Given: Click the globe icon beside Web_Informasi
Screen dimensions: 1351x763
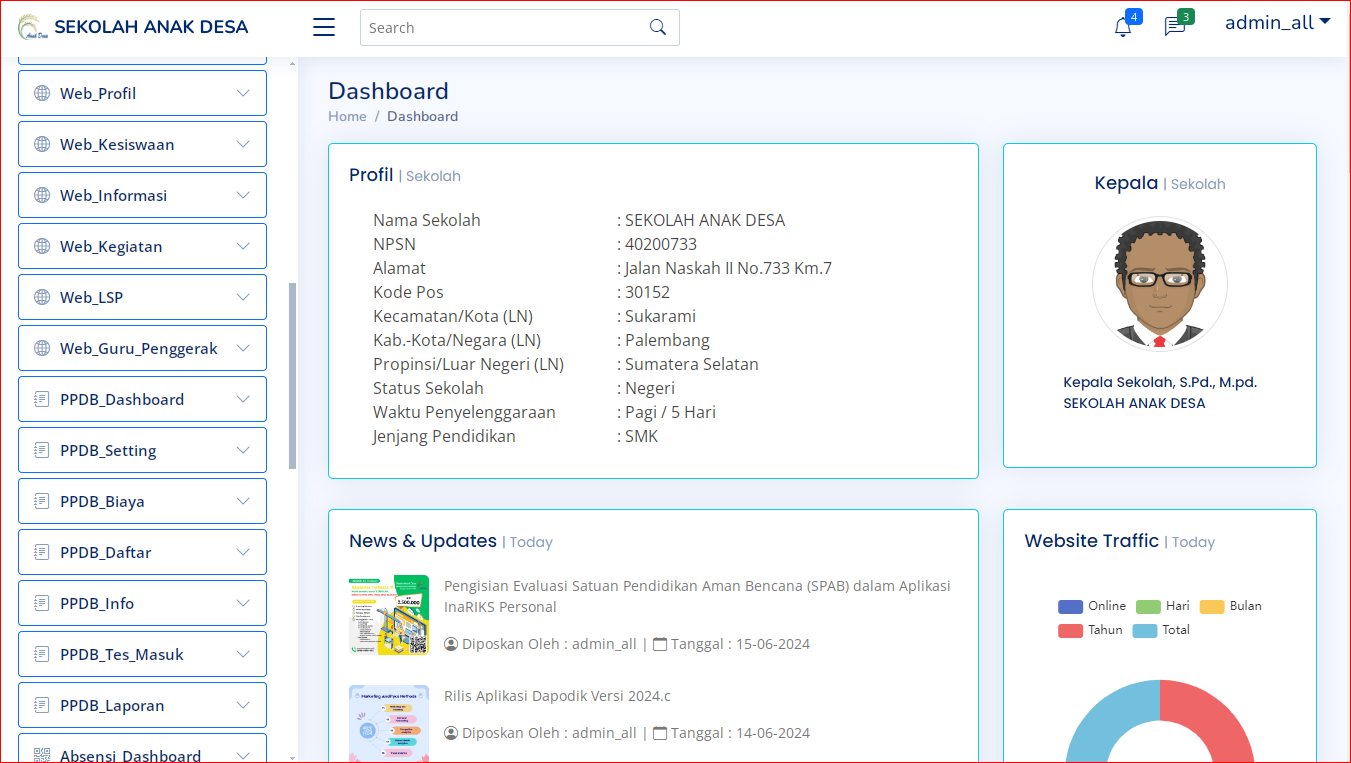Looking at the screenshot, I should [42, 195].
